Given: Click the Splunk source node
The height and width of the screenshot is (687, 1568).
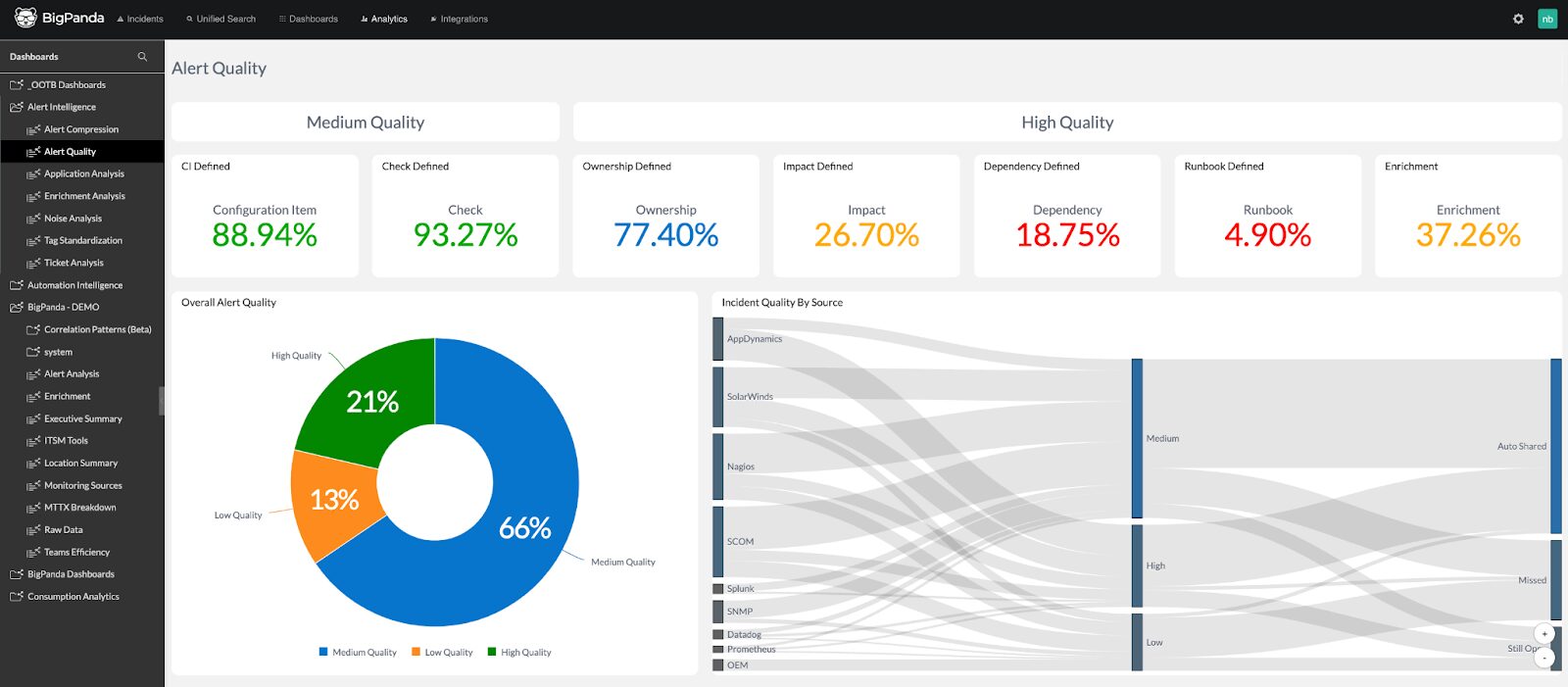Looking at the screenshot, I should [718, 589].
